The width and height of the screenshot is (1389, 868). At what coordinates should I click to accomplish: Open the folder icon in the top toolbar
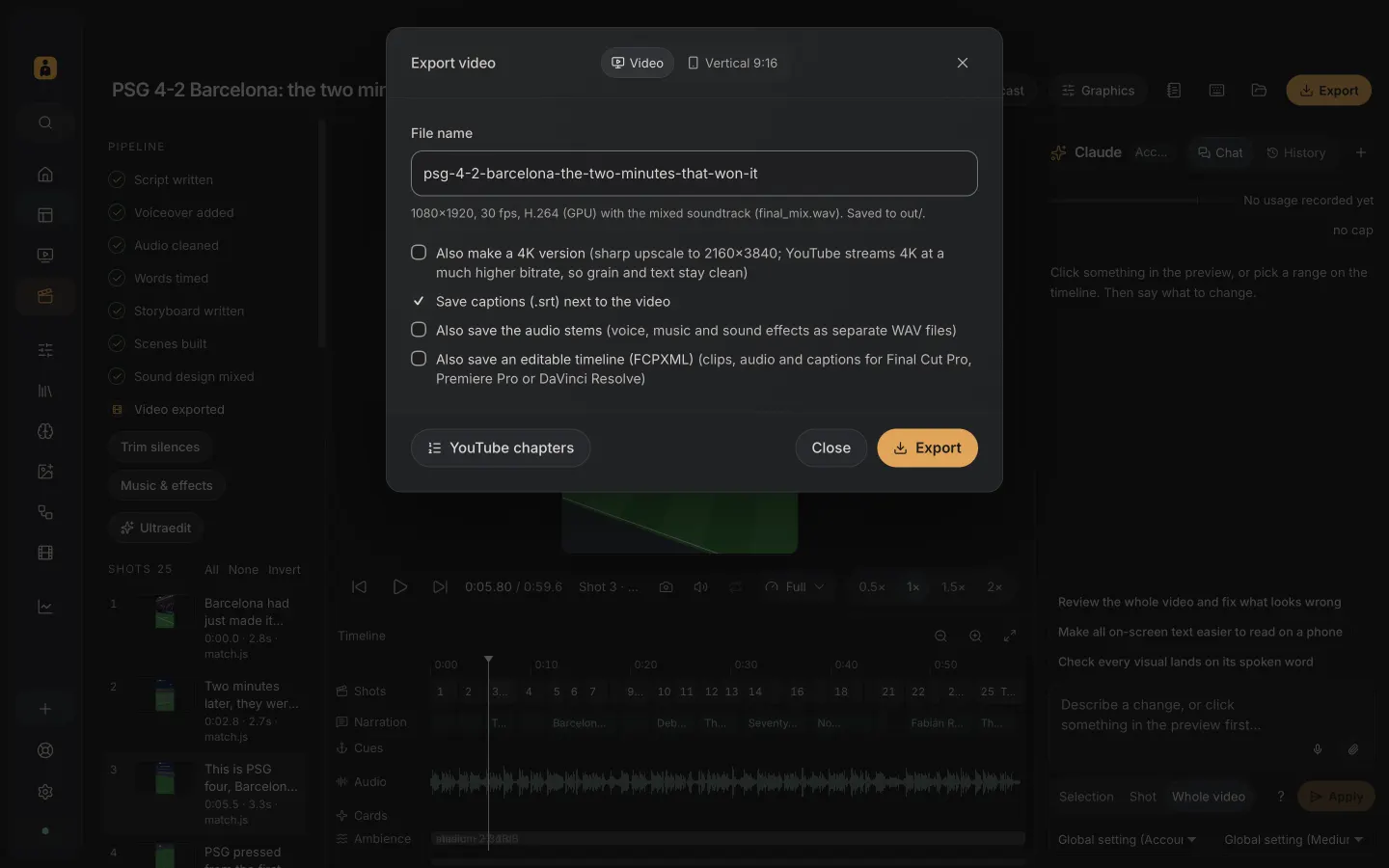coord(1259,91)
